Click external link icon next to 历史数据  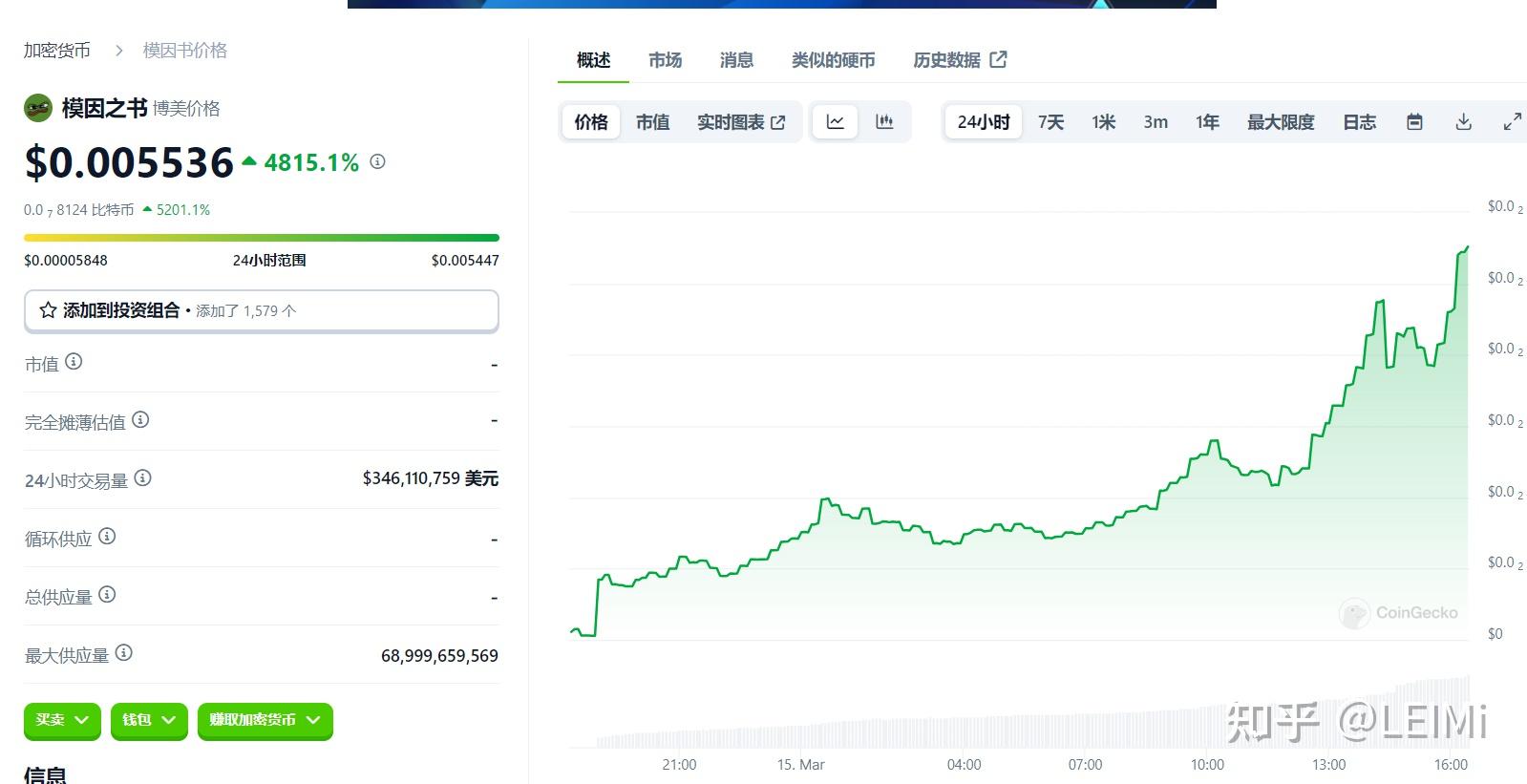coord(999,59)
